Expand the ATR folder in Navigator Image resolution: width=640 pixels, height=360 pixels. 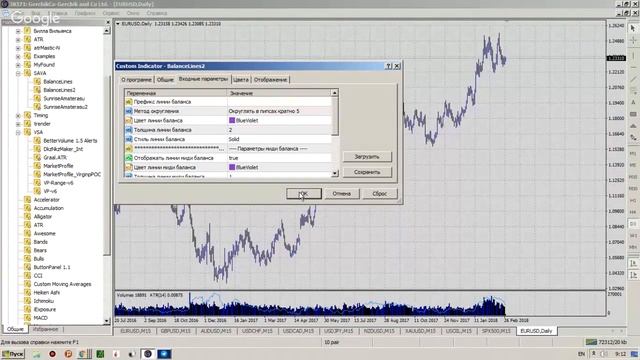[x=18, y=40]
